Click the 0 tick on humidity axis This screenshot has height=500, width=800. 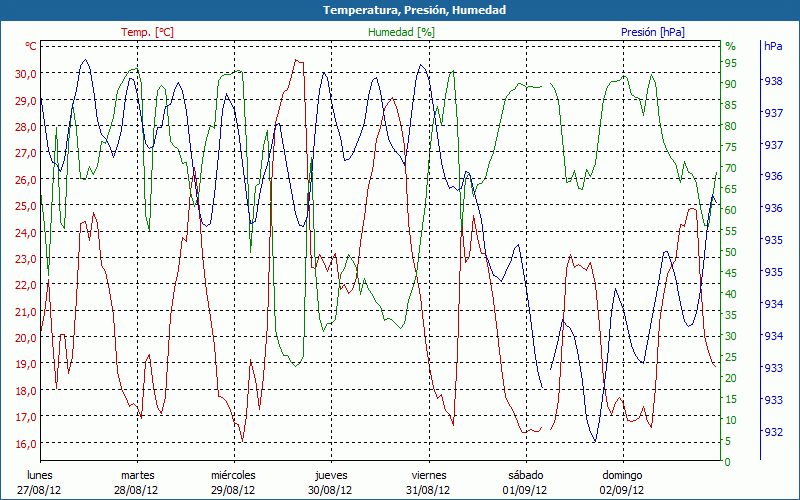727,462
